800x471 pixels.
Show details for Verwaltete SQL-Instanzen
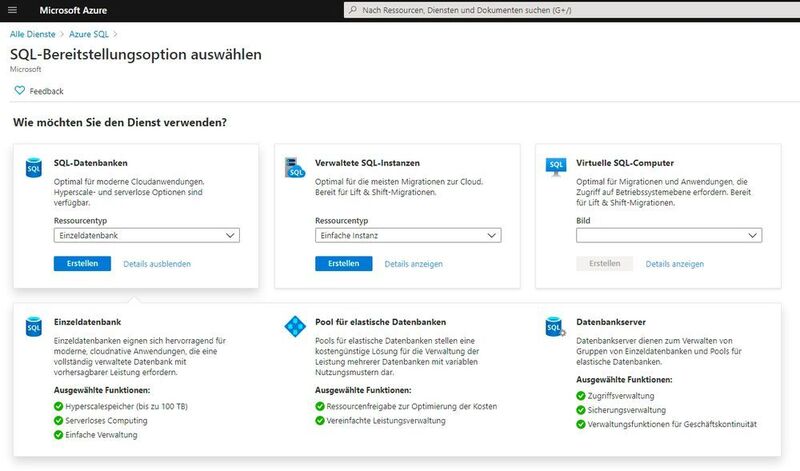pos(413,264)
